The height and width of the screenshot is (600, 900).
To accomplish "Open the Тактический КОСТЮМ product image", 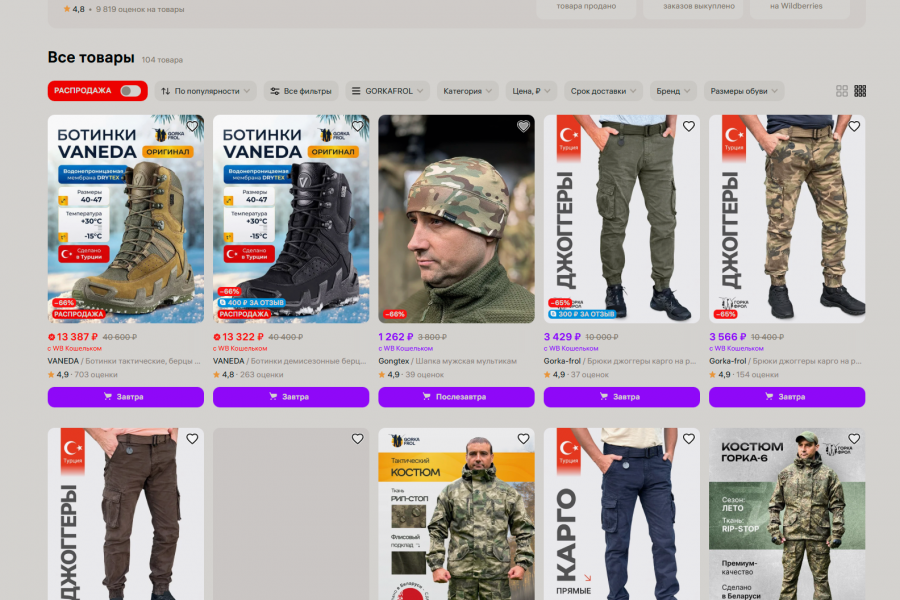I will 456,514.
